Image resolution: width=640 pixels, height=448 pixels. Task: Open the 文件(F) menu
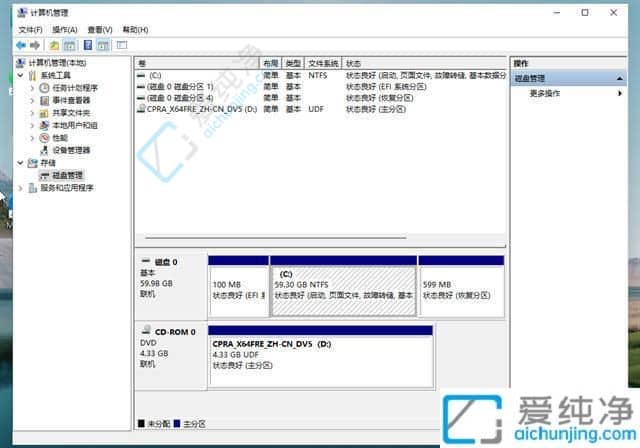tap(30, 30)
